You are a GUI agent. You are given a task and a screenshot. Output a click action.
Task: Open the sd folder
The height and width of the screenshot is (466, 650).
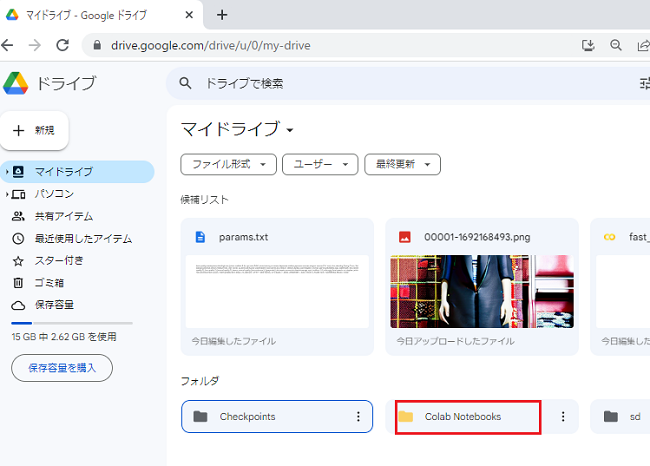coord(620,417)
